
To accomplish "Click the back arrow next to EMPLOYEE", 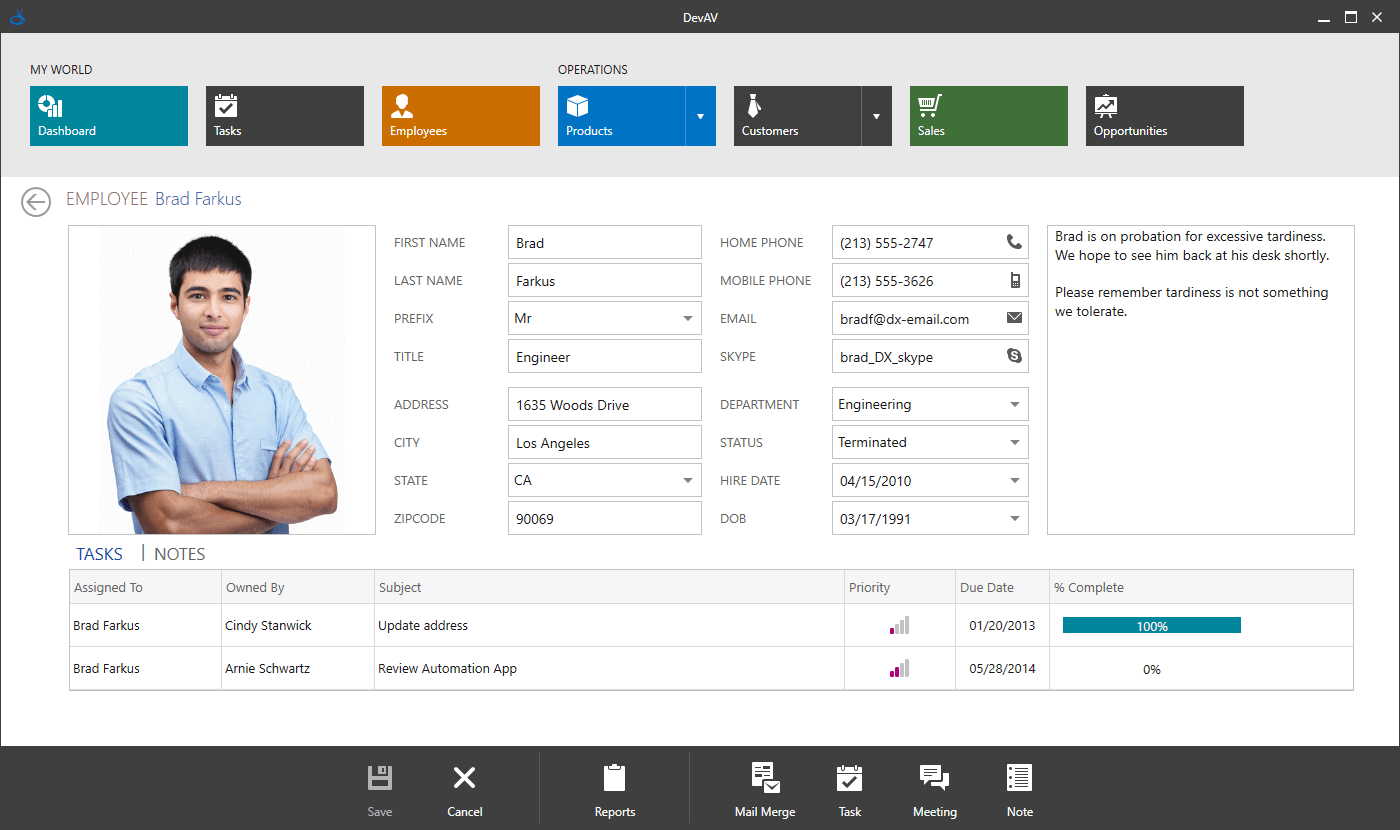I will coord(36,201).
